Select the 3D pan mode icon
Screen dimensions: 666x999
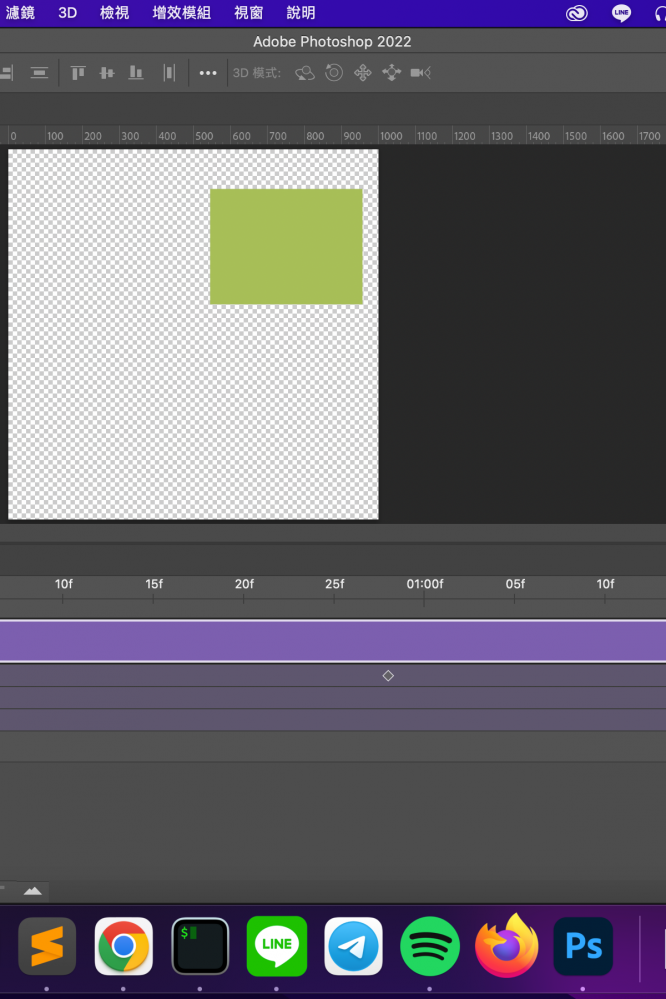[363, 73]
